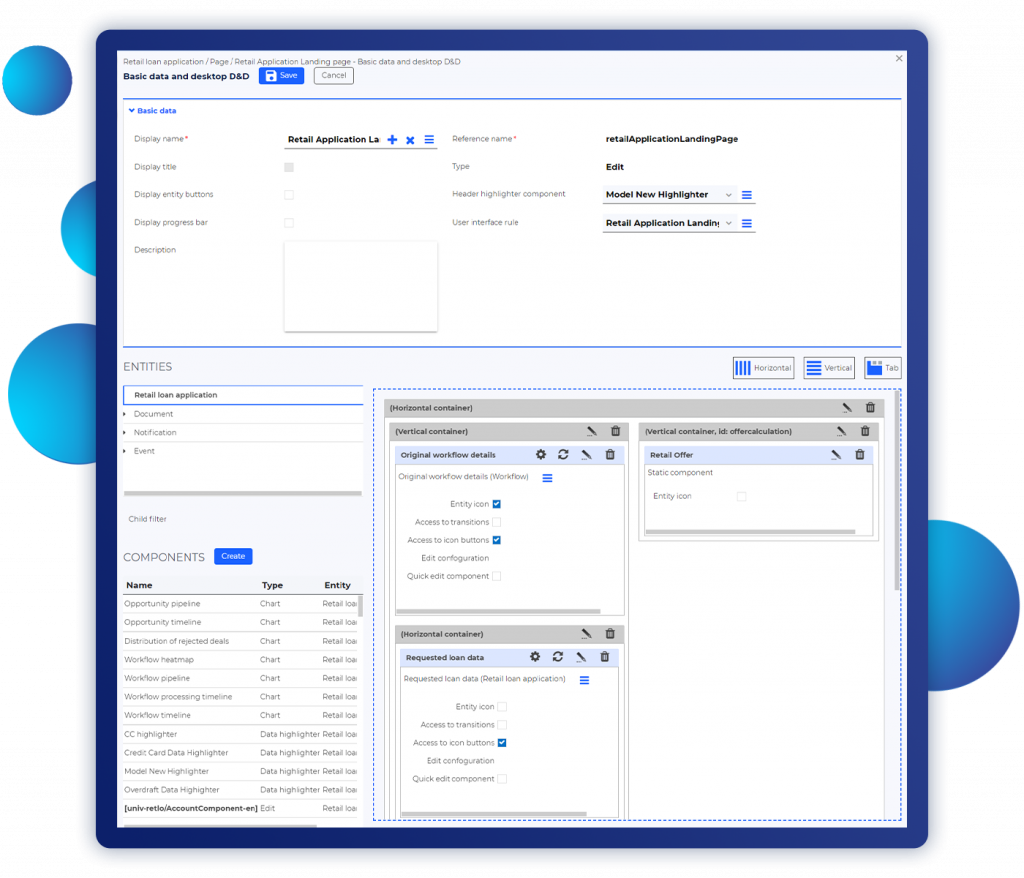Toggle Access to icon buttons in Requested loan data

pyautogui.click(x=502, y=743)
